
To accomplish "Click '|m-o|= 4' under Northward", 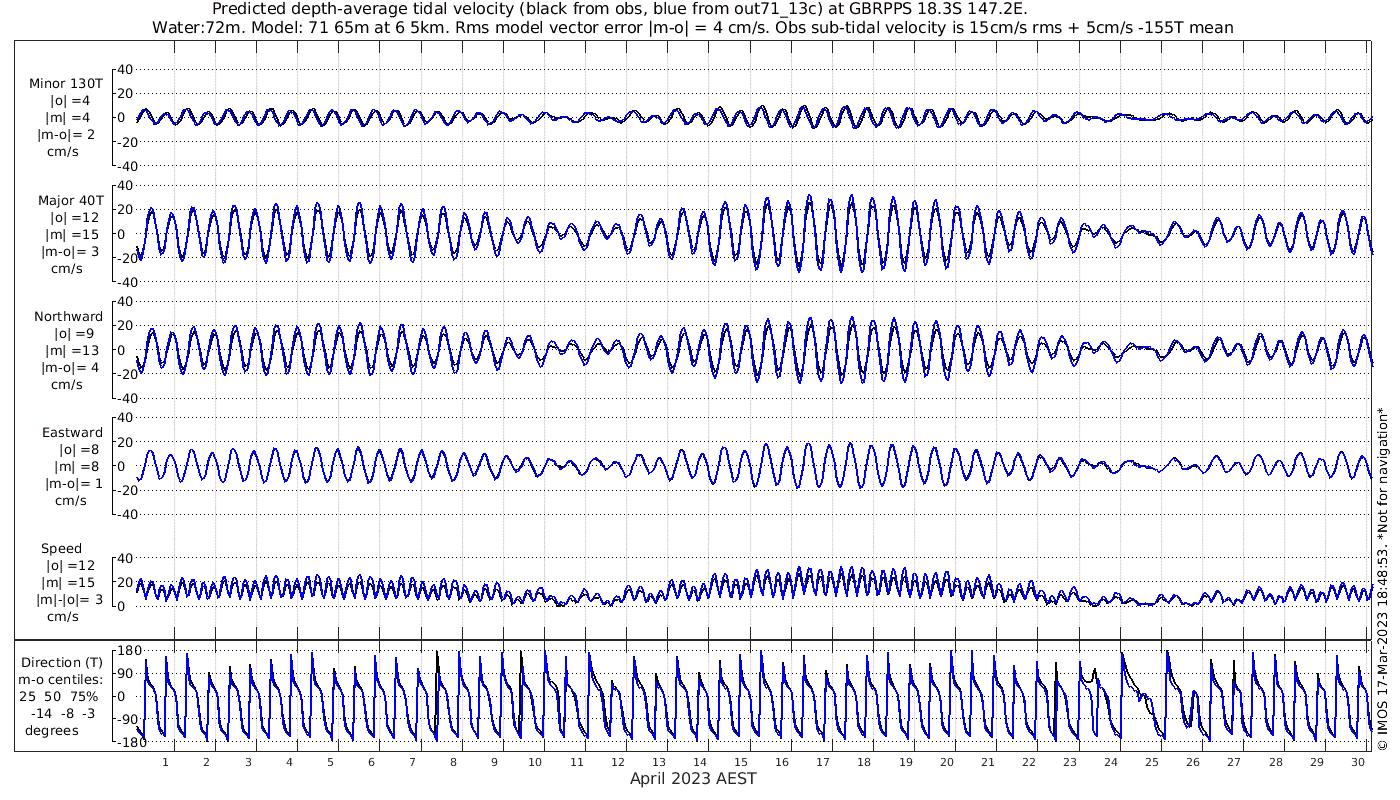I will [x=70, y=367].
